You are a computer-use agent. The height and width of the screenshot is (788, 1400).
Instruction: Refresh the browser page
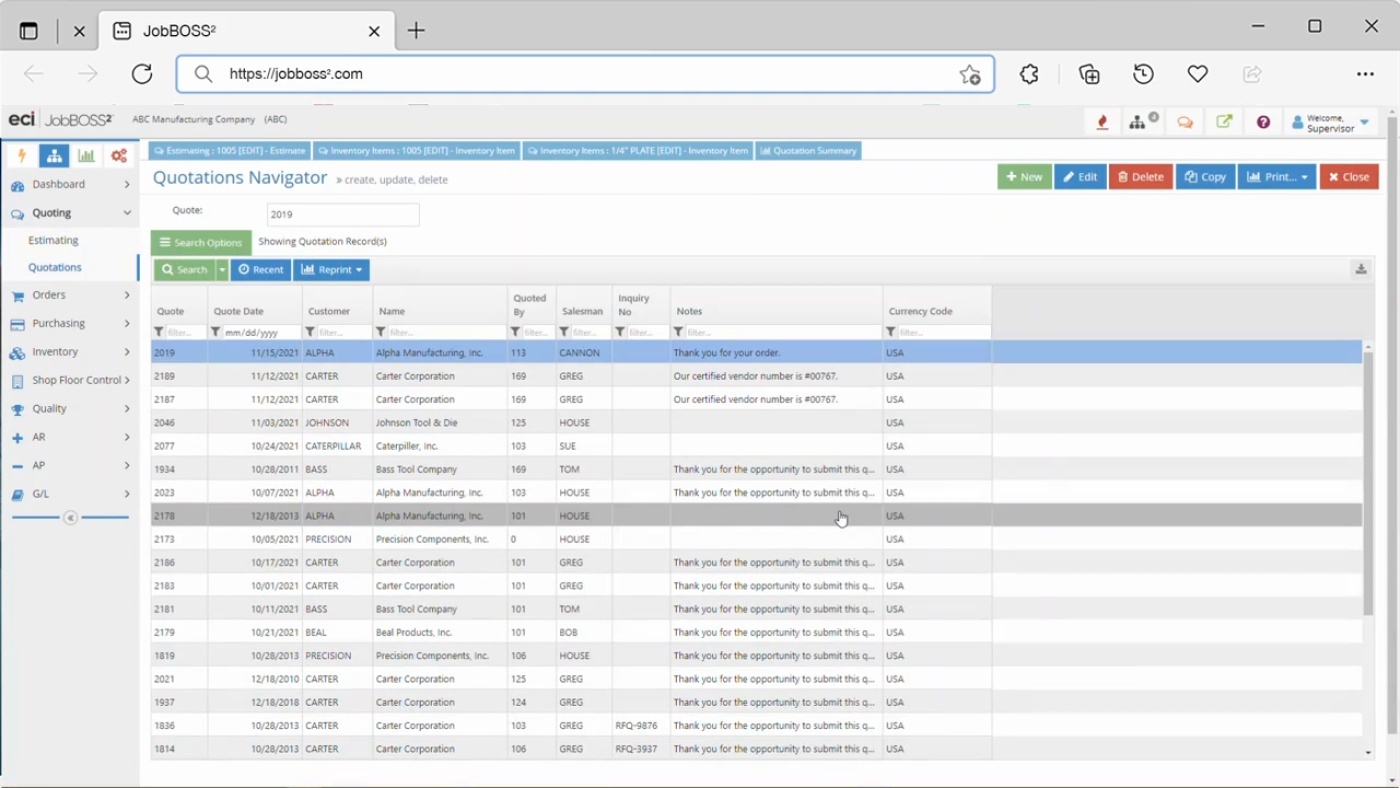coord(142,74)
